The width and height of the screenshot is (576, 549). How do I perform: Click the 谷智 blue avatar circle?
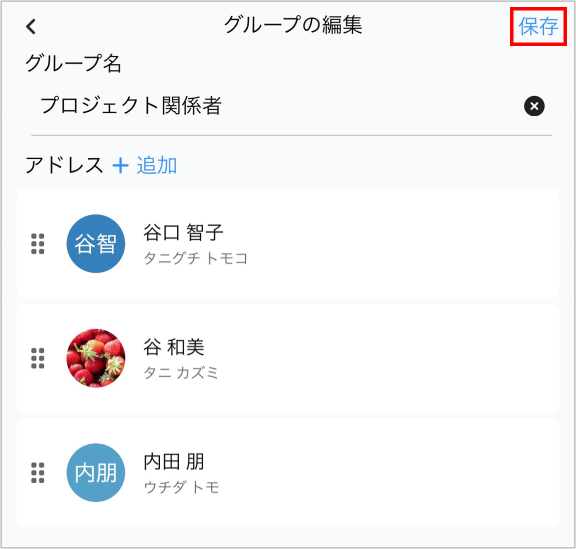click(96, 244)
